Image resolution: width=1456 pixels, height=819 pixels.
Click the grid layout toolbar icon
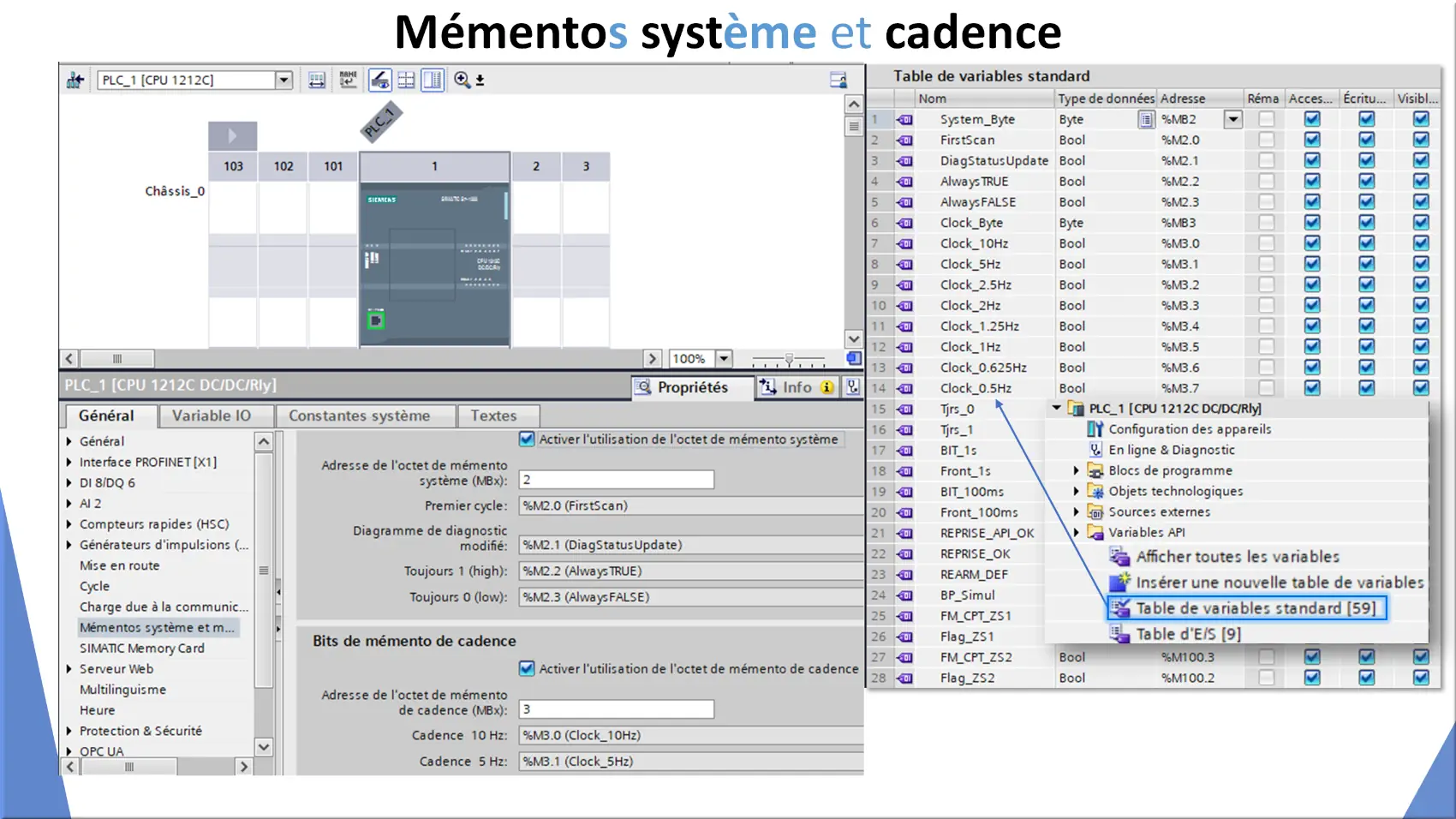406,80
